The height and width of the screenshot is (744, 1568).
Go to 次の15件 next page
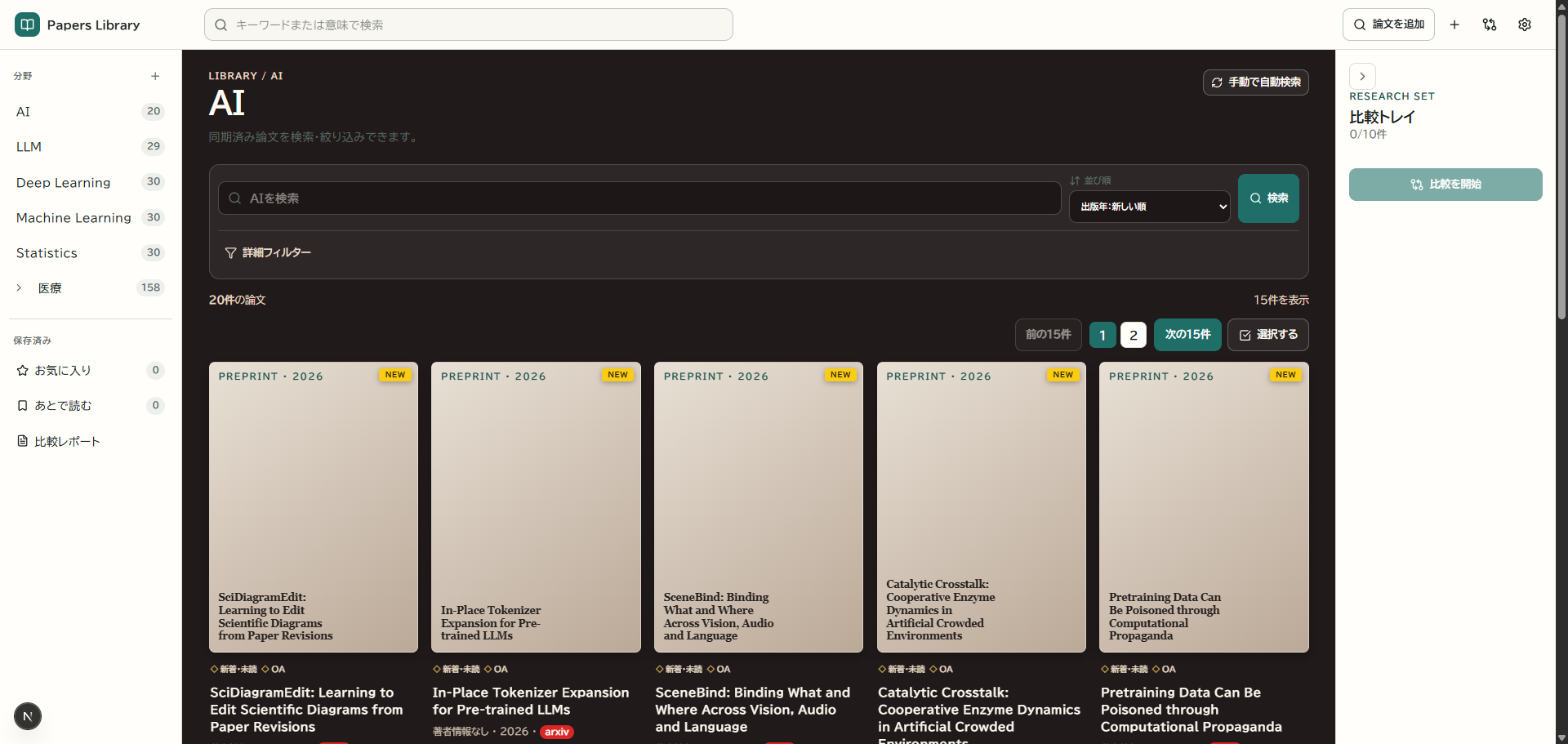click(x=1187, y=335)
